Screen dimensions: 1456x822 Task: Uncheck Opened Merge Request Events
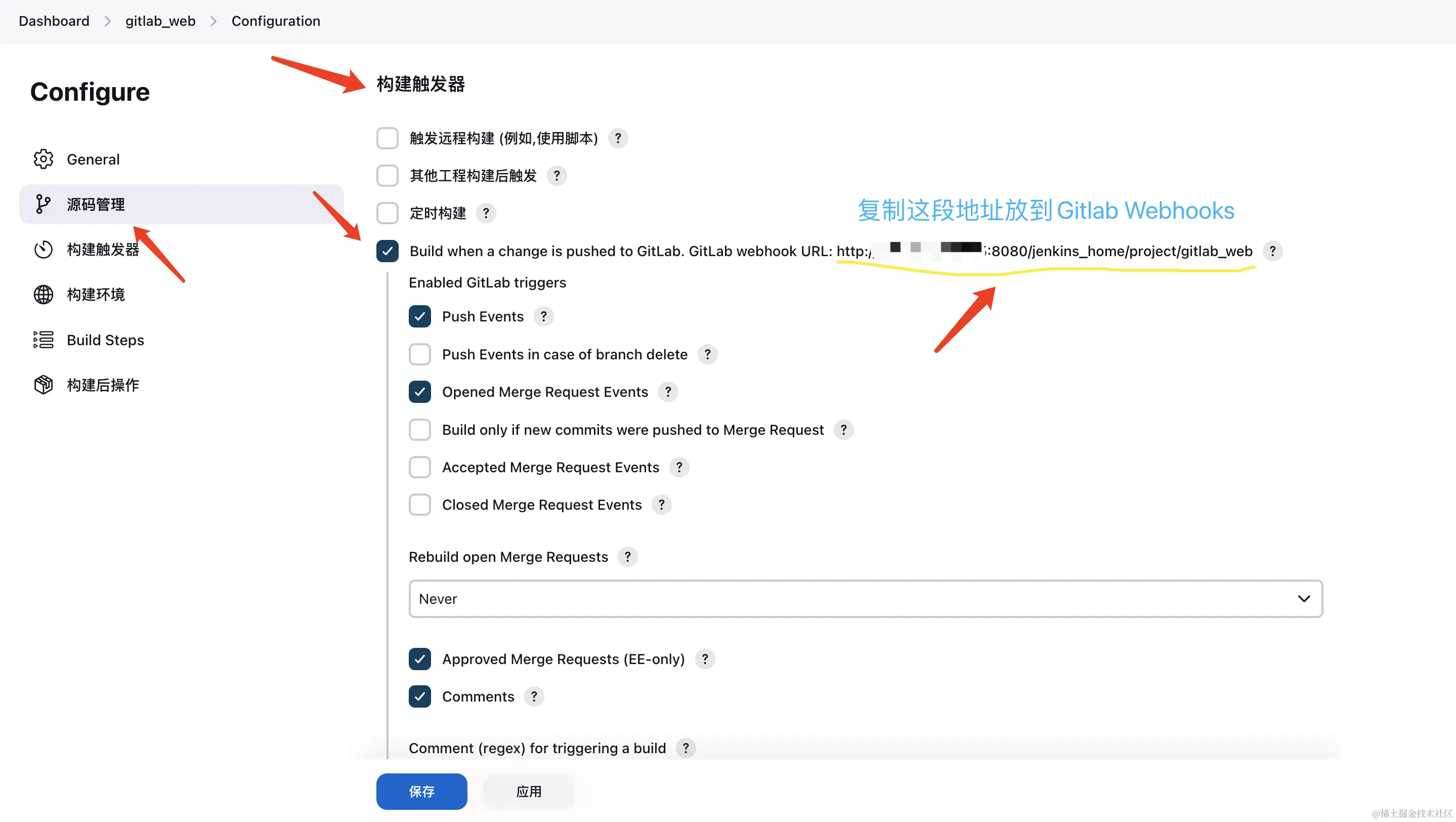pyautogui.click(x=419, y=392)
